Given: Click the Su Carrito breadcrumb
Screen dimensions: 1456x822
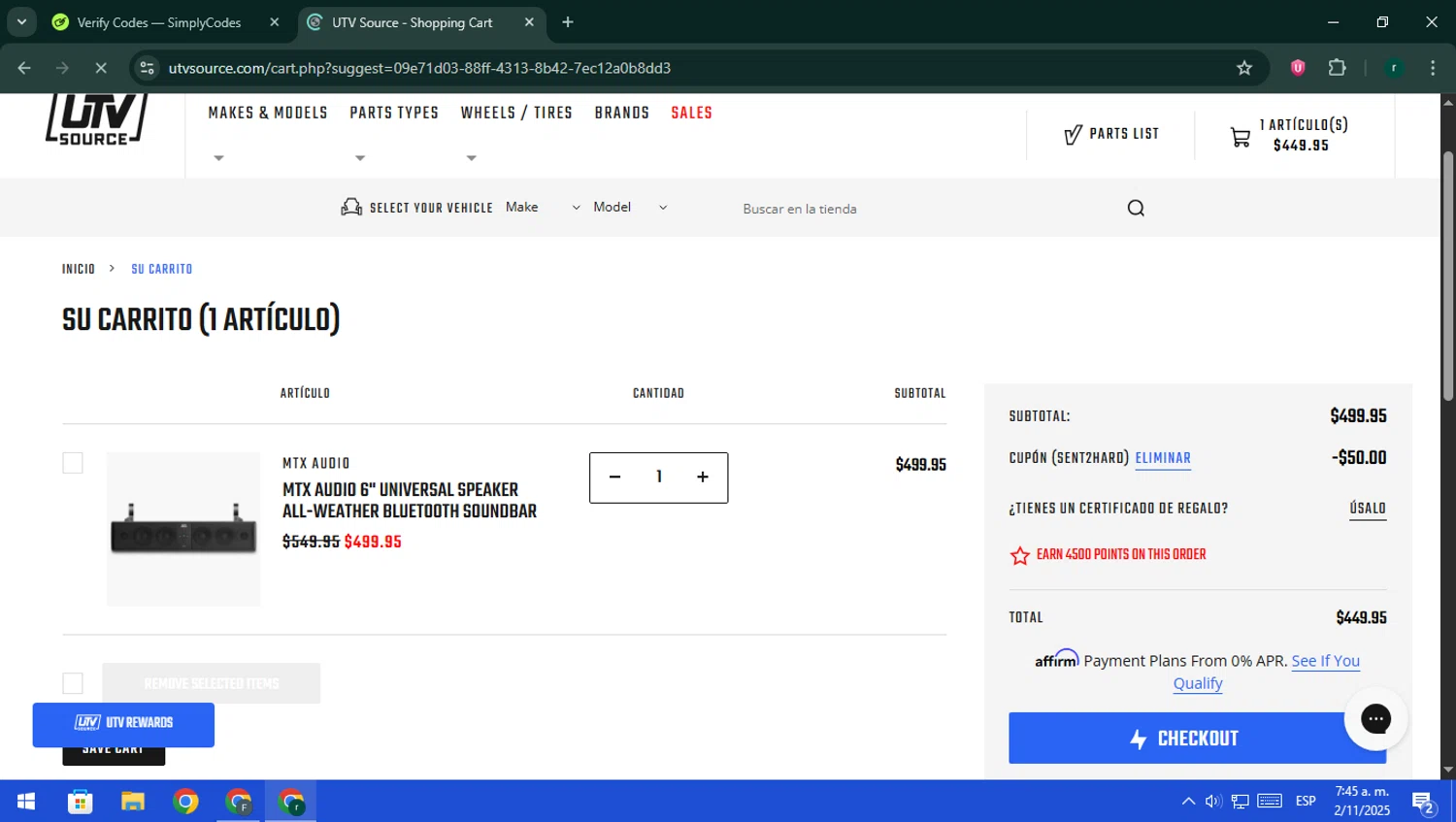Looking at the screenshot, I should click(162, 269).
